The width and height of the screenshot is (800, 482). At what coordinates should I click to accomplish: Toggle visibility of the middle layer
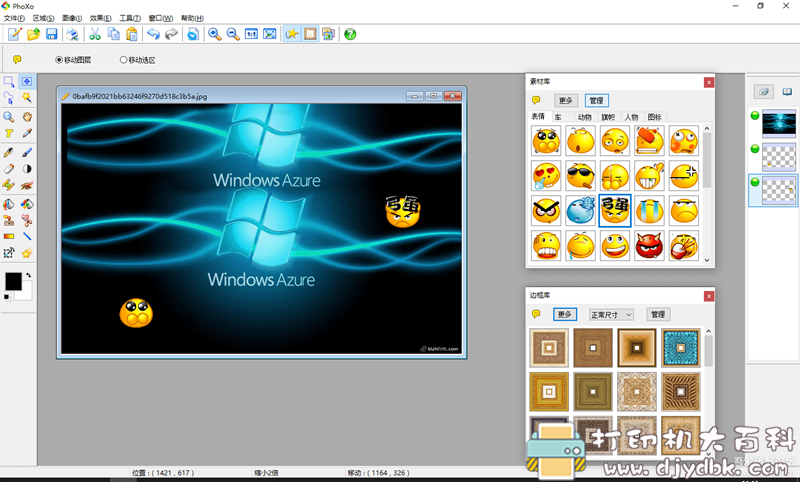pyautogui.click(x=755, y=149)
